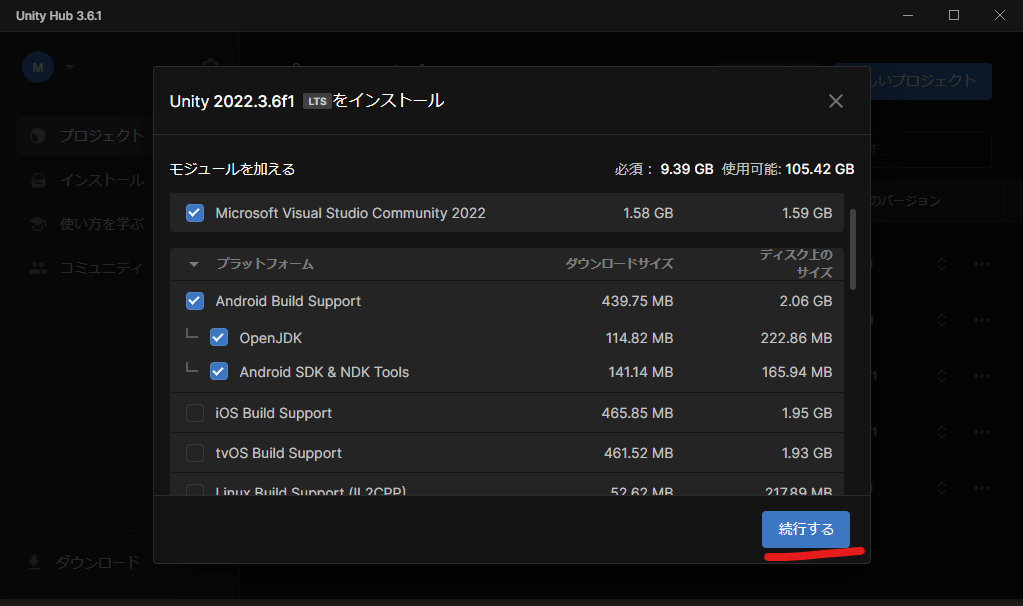Click the module list vertical scrollbar
The image size is (1023, 606).
pyautogui.click(x=853, y=250)
